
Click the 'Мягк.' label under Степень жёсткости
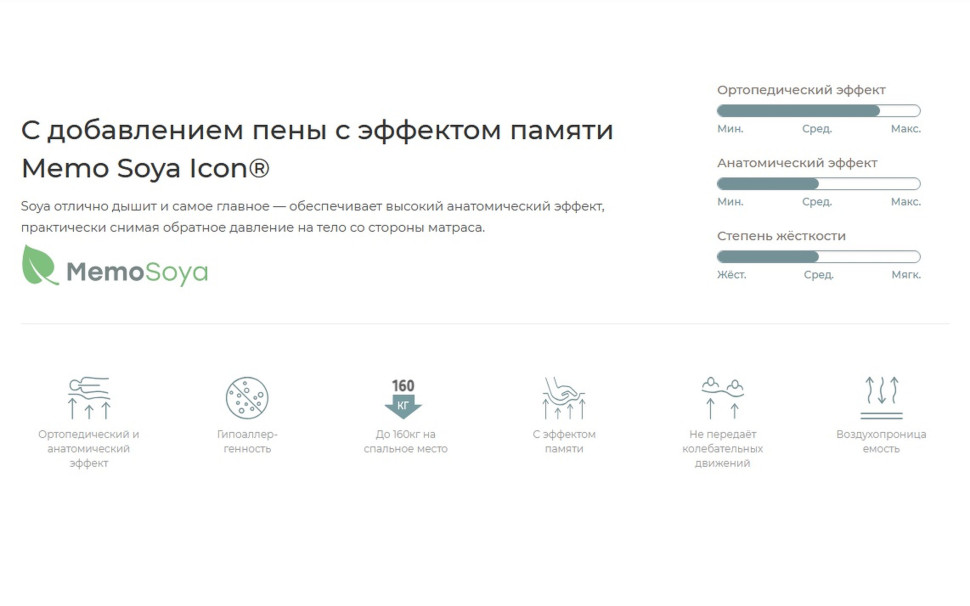point(905,275)
